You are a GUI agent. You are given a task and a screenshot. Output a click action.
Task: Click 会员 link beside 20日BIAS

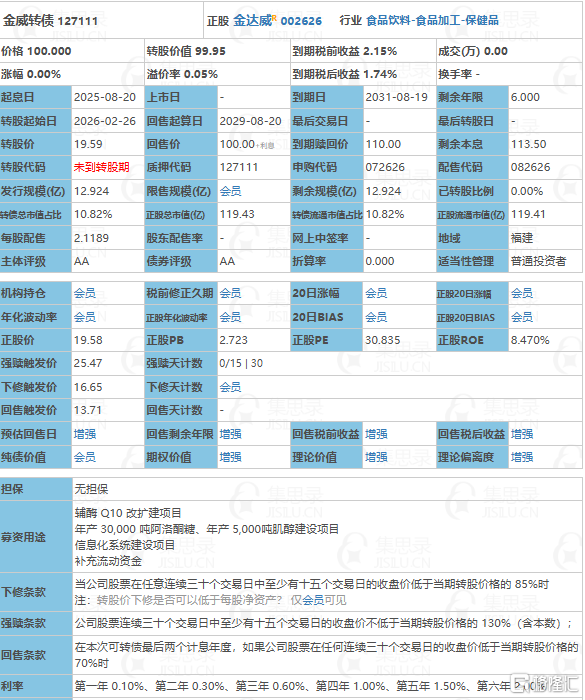[x=376, y=317]
